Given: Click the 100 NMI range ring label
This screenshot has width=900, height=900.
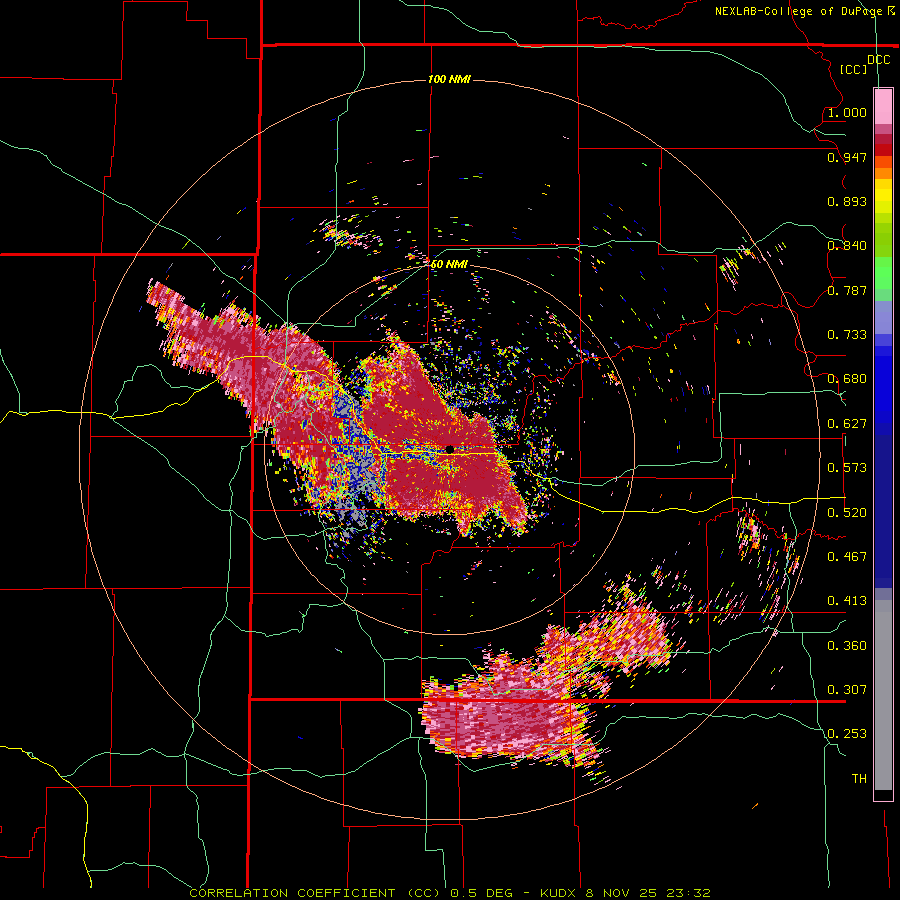Looking at the screenshot, I should point(449,79).
